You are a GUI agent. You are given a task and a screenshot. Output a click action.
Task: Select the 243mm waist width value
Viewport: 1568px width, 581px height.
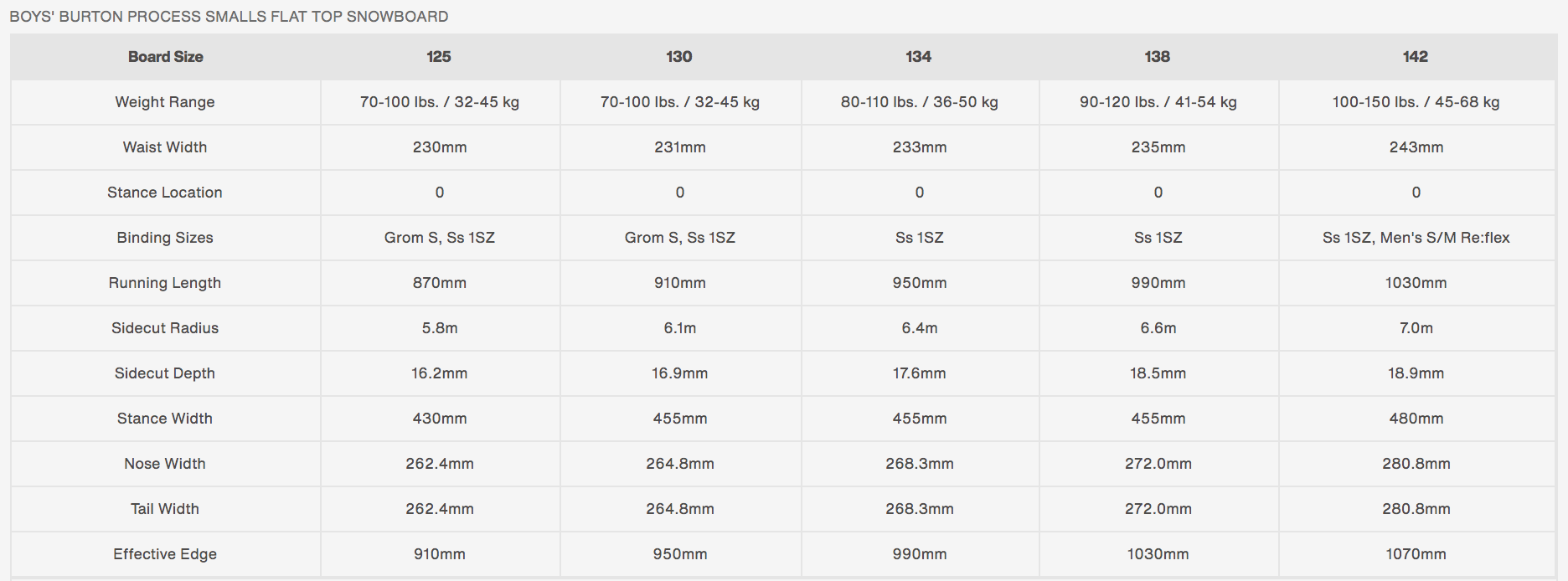[x=1416, y=147]
